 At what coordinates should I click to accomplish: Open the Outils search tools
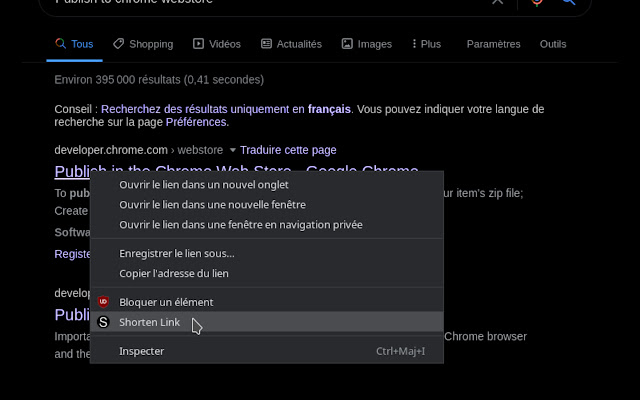point(553,44)
